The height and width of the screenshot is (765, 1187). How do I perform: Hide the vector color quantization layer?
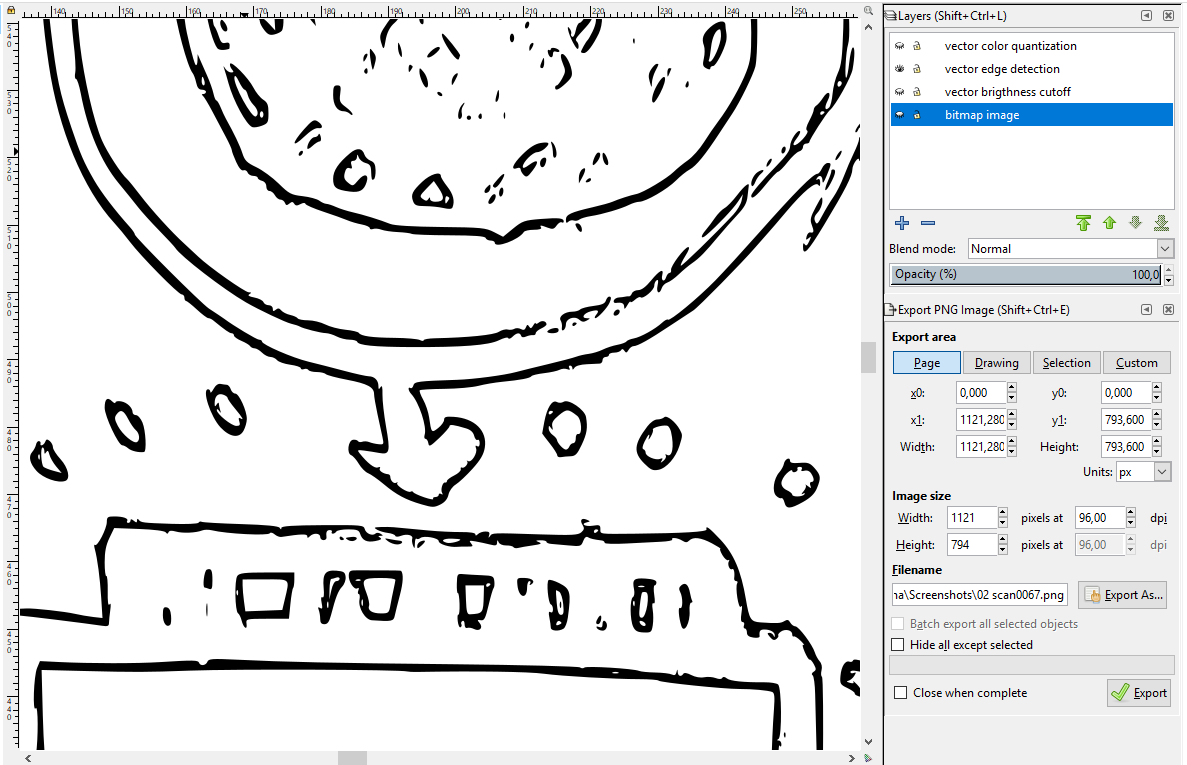[897, 45]
